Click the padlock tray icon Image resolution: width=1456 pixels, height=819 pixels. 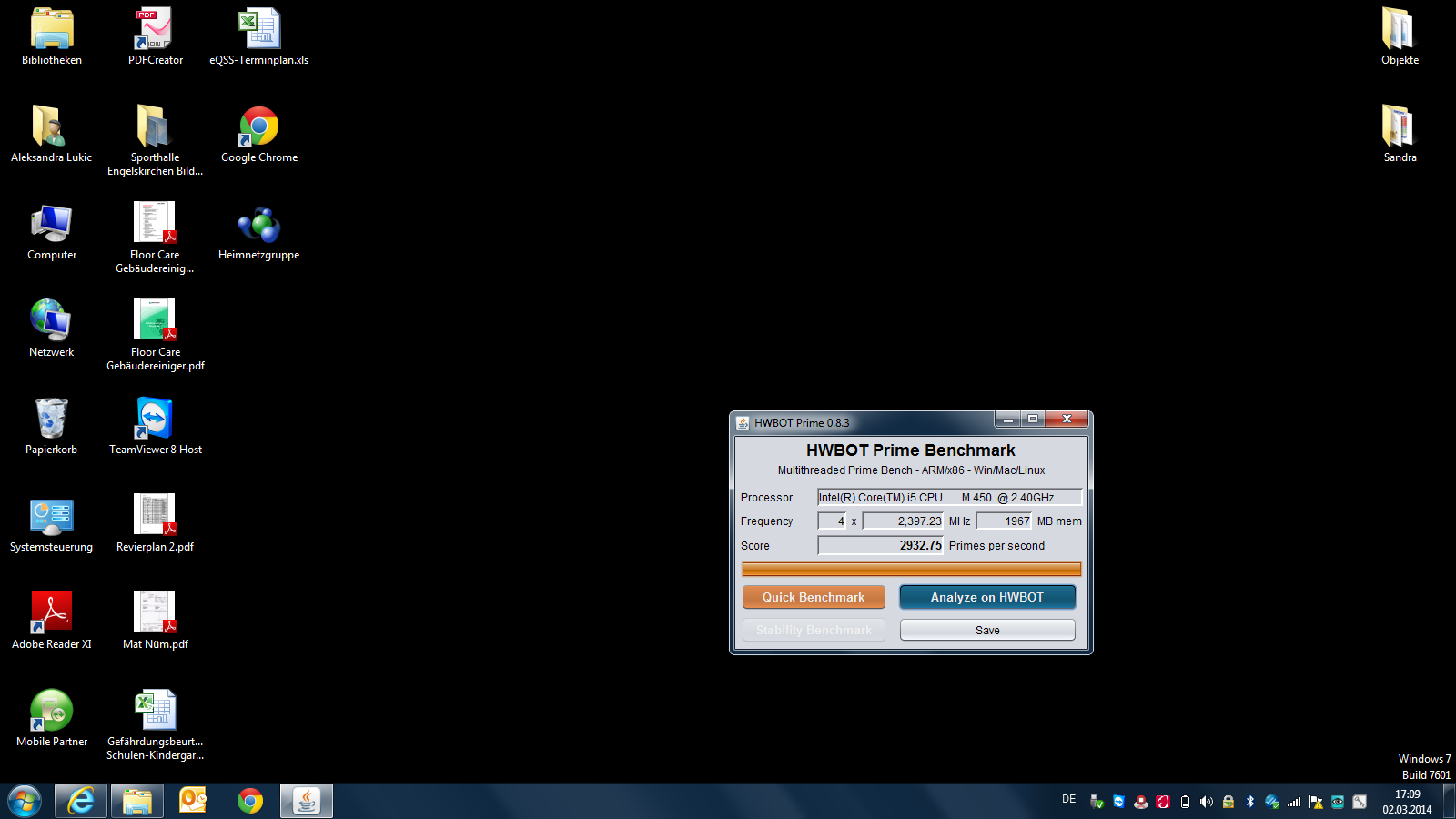1228,802
